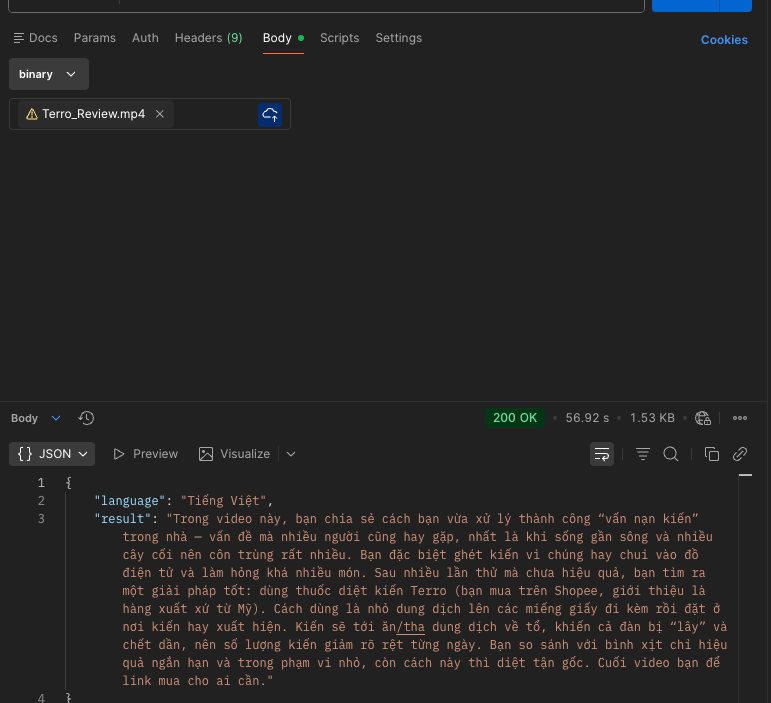Remove the Terro_Review.mp4 file chip
The height and width of the screenshot is (703, 771).
160,114
